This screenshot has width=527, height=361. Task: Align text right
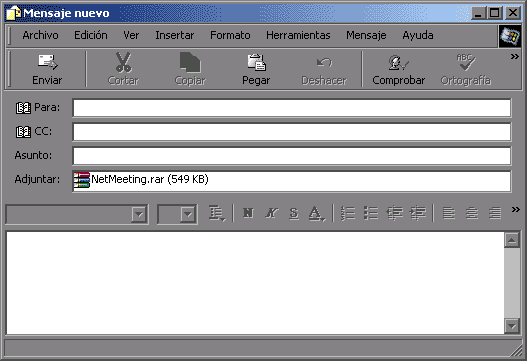pyautogui.click(x=495, y=213)
